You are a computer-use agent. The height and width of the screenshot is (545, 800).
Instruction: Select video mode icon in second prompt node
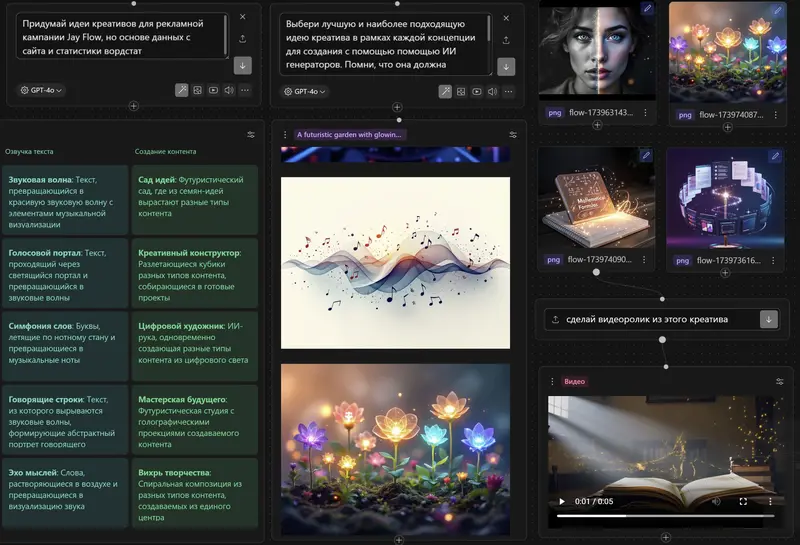coord(477,91)
